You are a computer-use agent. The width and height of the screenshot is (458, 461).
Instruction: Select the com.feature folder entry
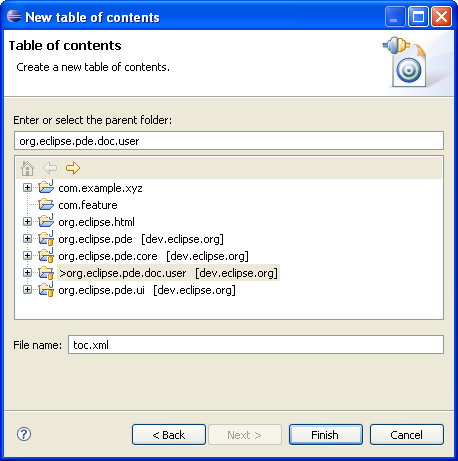pos(88,205)
